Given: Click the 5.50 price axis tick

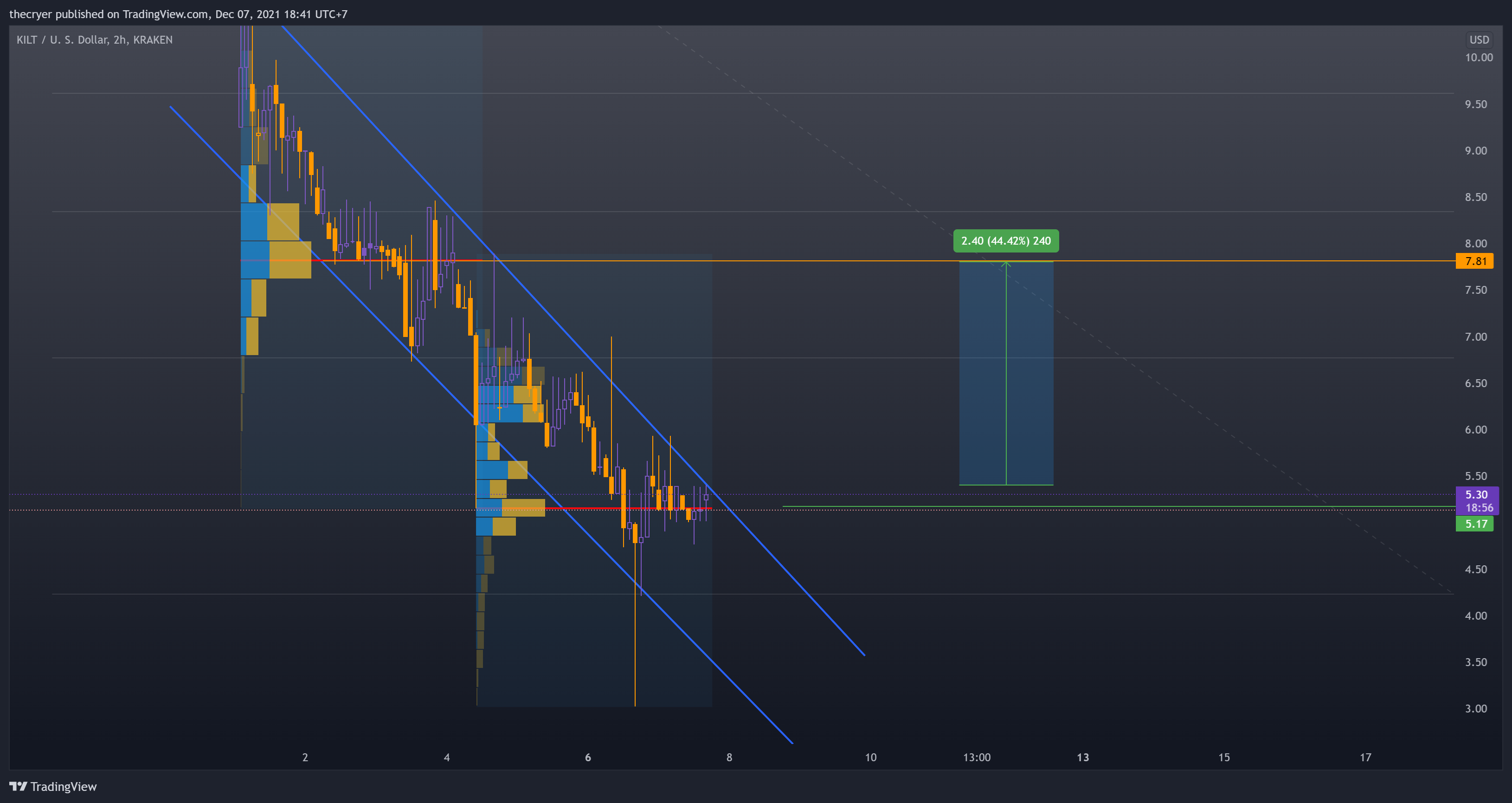Looking at the screenshot, I should 1476,476.
